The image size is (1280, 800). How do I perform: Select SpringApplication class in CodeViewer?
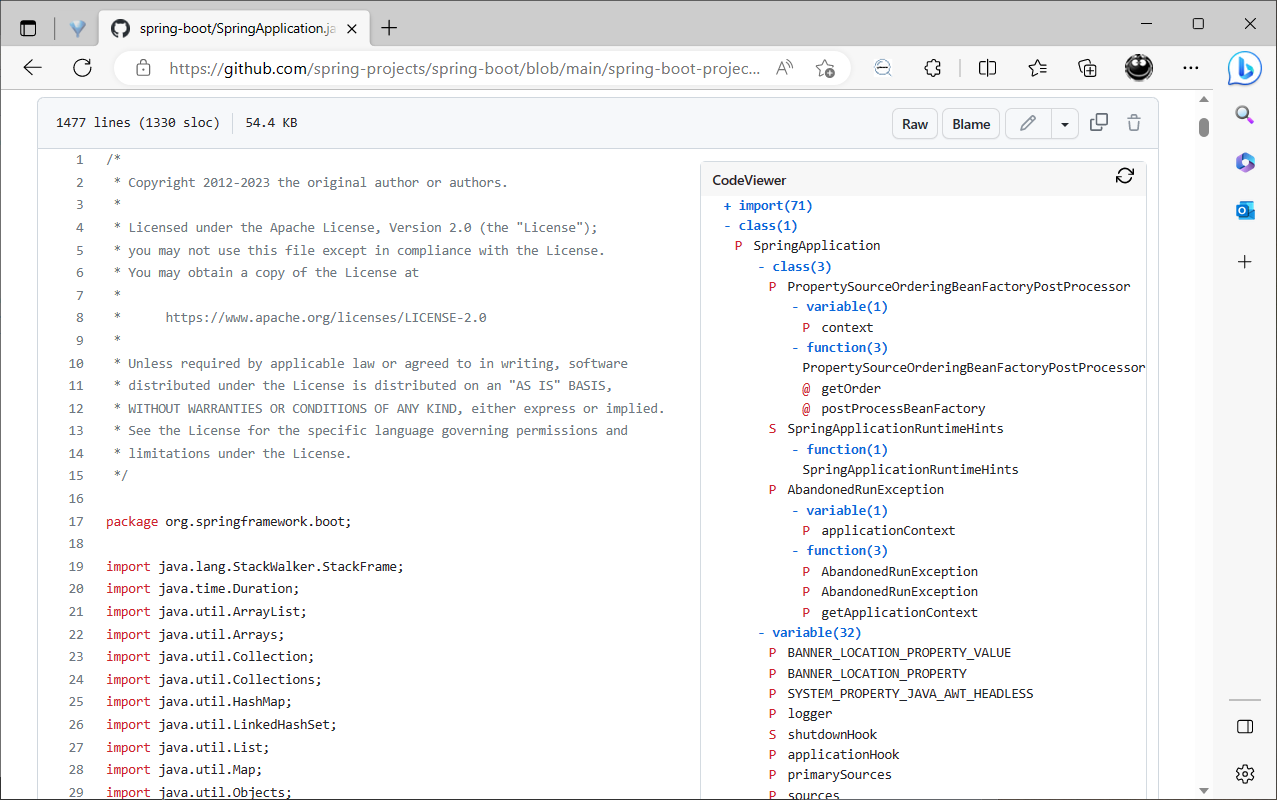(817, 246)
